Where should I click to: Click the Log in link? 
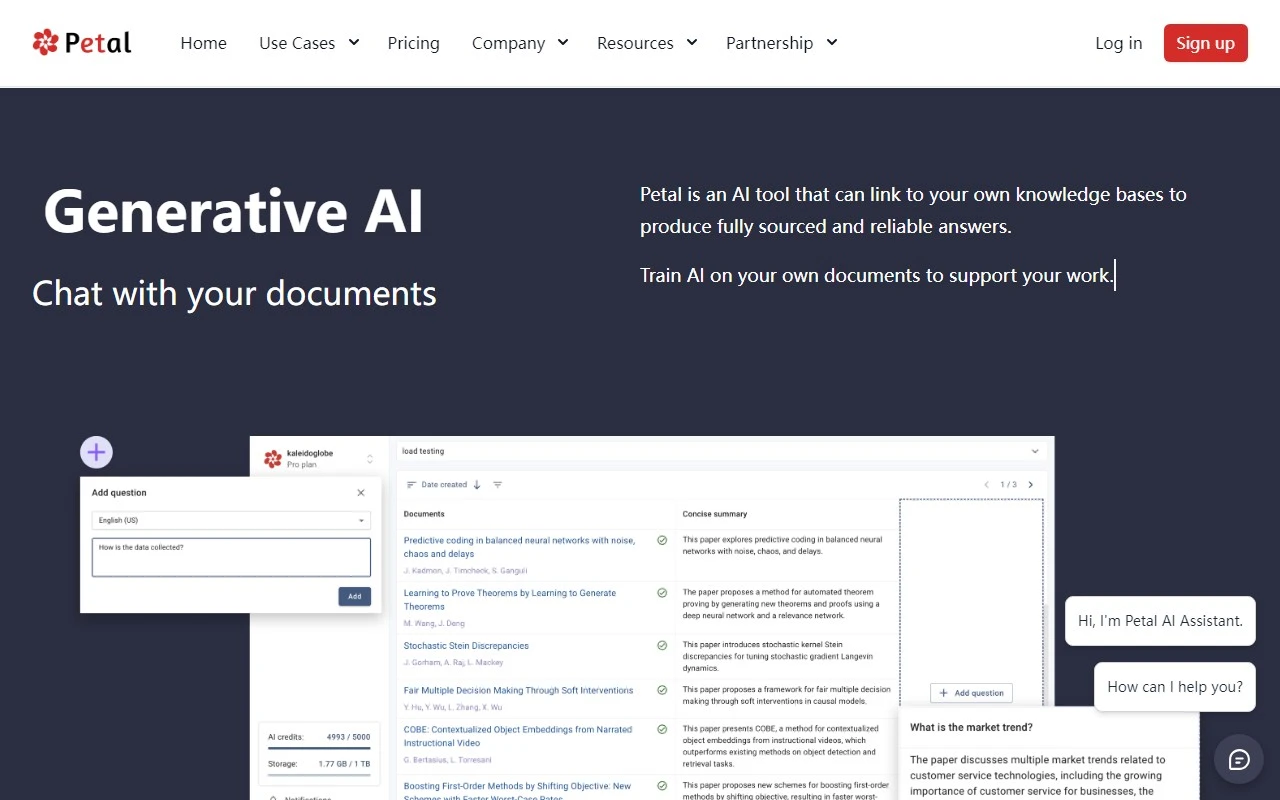1119,43
